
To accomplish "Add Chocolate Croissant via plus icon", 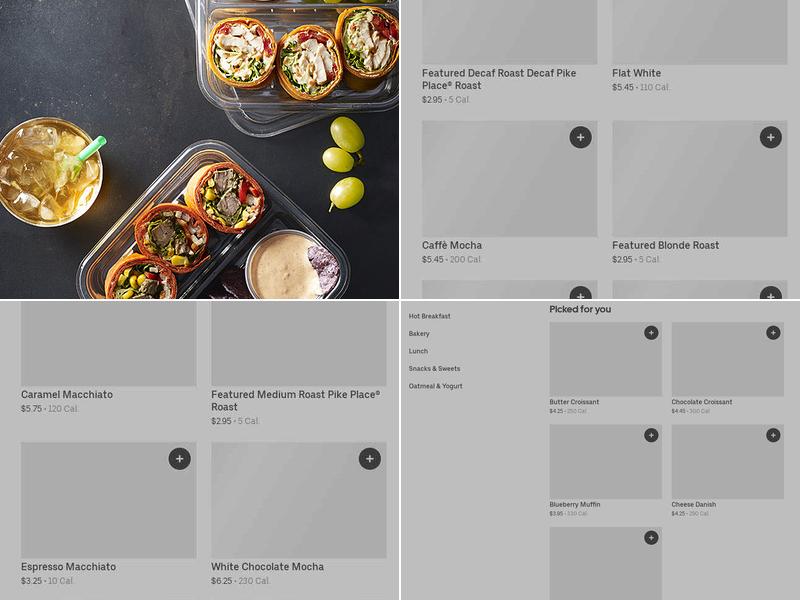I will [x=773, y=333].
